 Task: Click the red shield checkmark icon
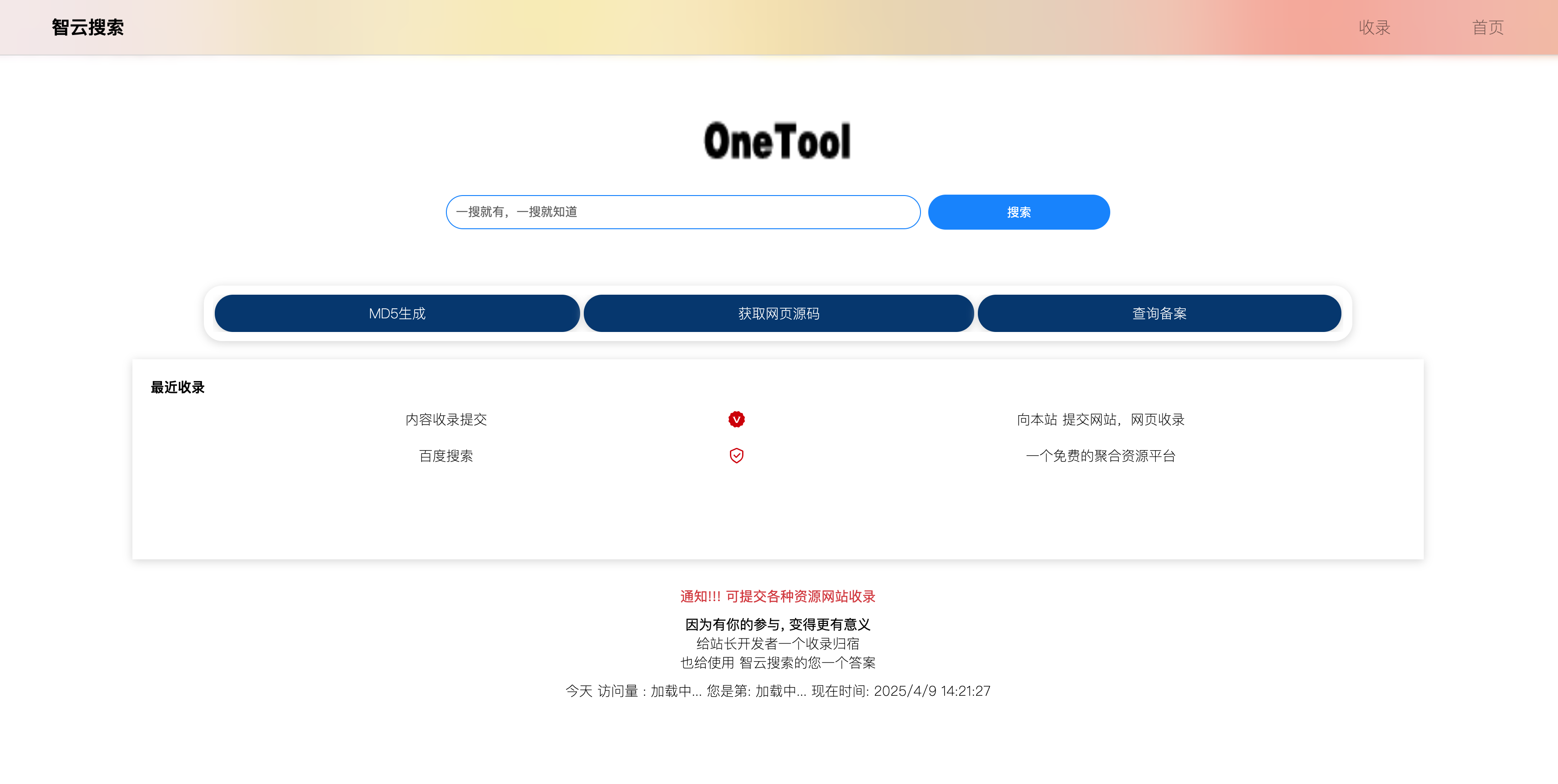pyautogui.click(x=736, y=455)
